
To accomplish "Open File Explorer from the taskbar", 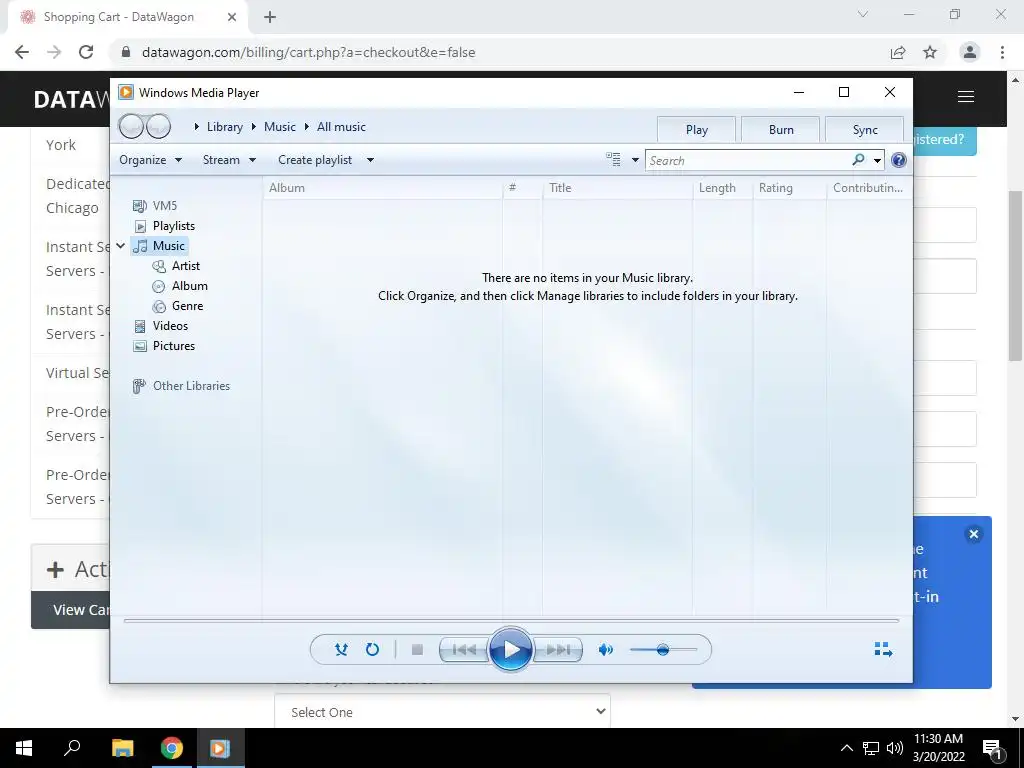I will (x=122, y=748).
